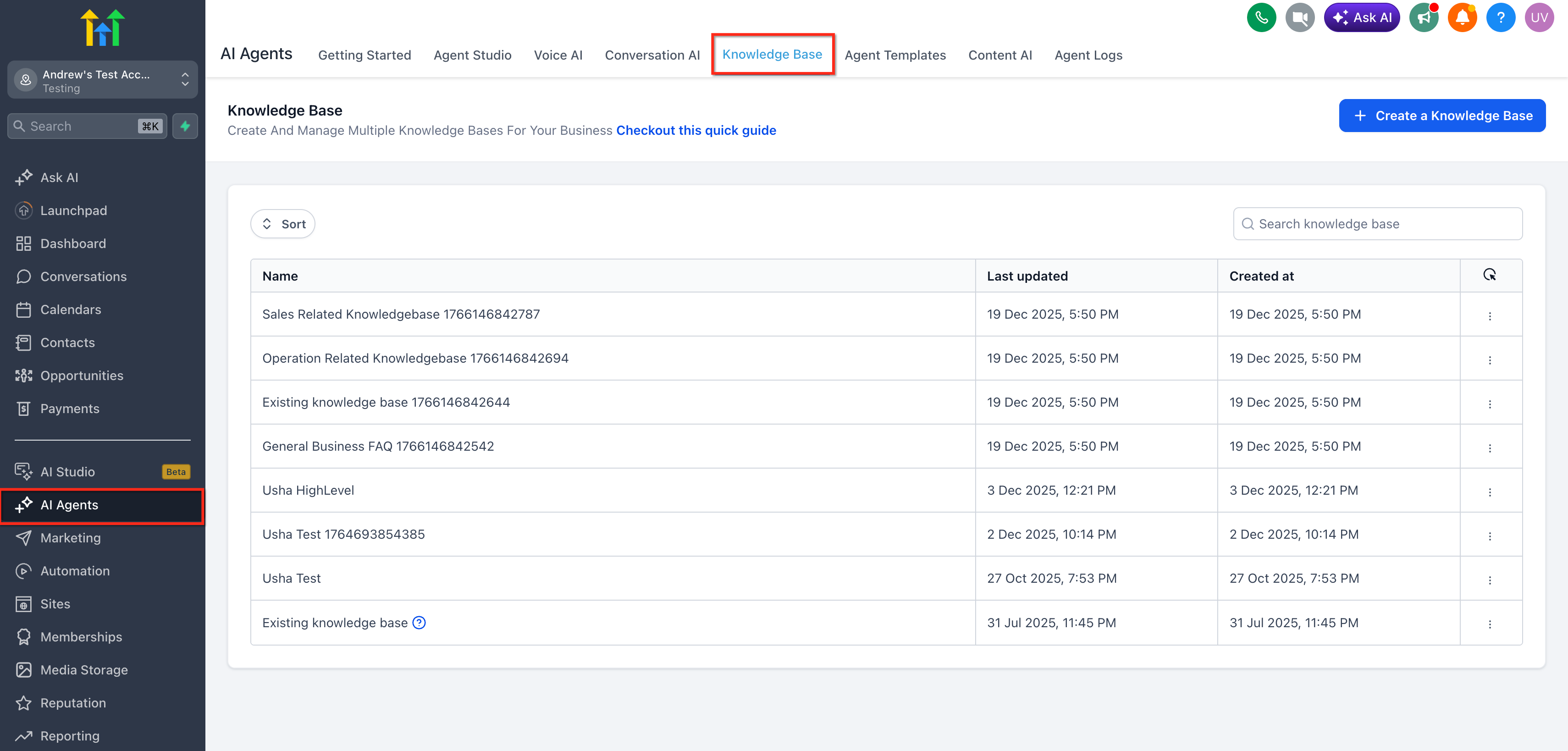Expand the Andrew's Test Account switcher
1568x751 pixels.
[x=102, y=80]
